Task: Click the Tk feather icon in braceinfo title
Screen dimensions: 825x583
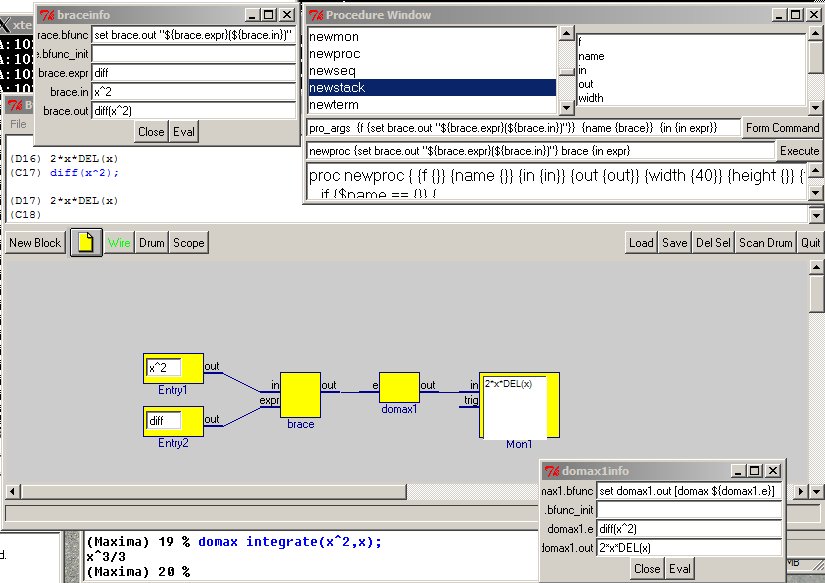Action: 47,15
